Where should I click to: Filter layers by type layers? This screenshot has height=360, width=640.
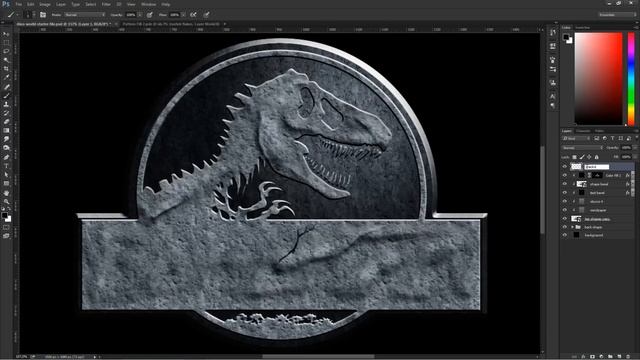[613, 139]
